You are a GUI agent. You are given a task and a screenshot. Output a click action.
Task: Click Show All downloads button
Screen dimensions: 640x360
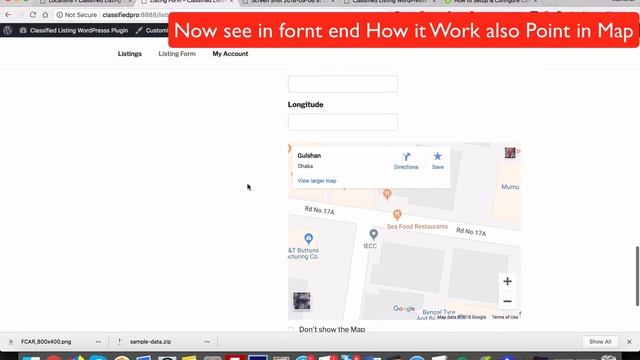click(600, 342)
